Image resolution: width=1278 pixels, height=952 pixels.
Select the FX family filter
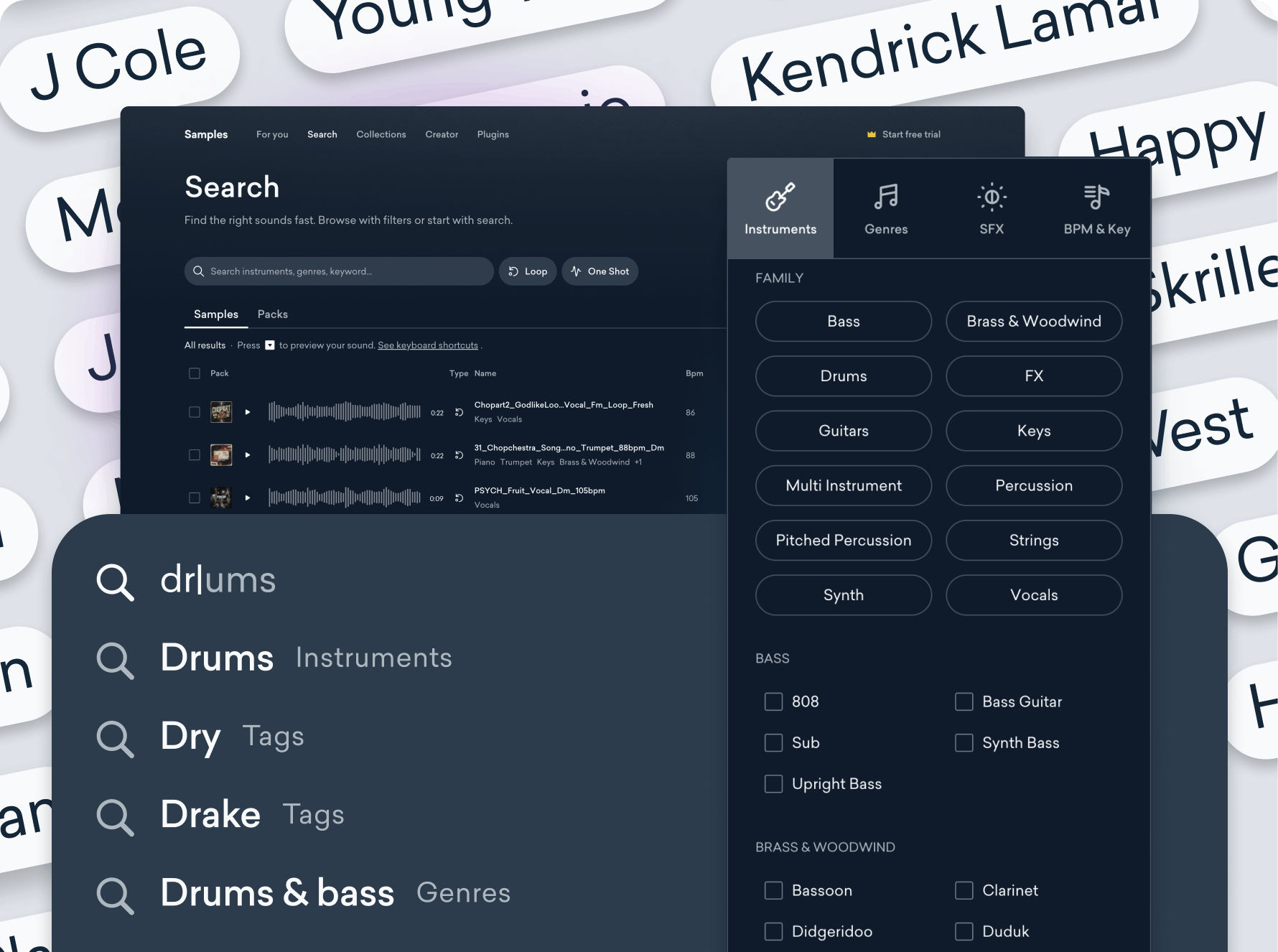(1034, 376)
